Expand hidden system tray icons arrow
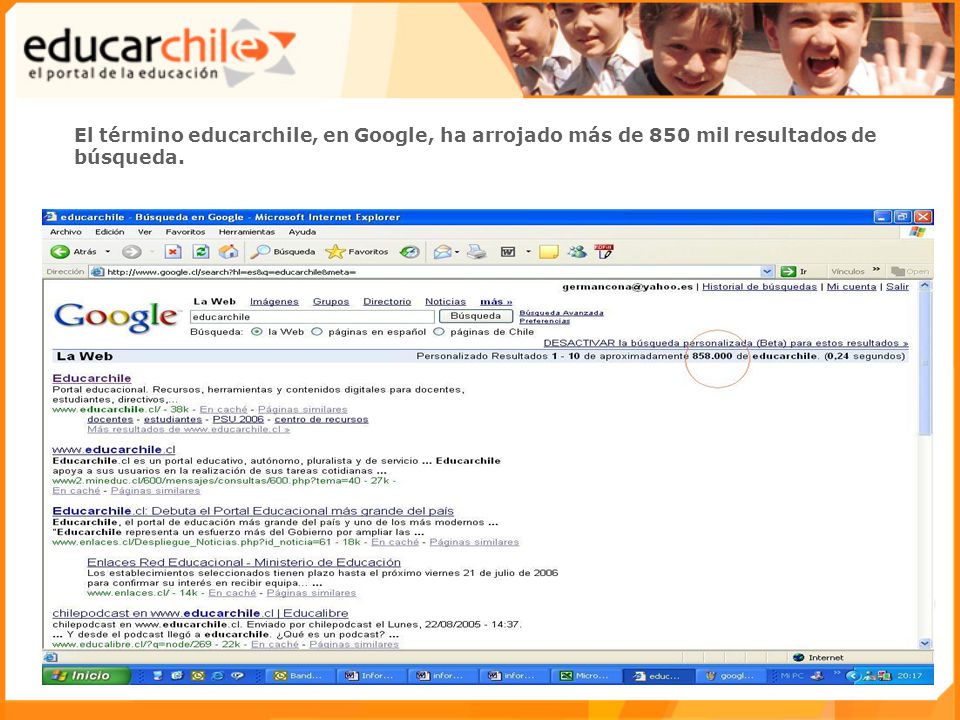Viewport: 960px width, 720px height. click(x=852, y=675)
